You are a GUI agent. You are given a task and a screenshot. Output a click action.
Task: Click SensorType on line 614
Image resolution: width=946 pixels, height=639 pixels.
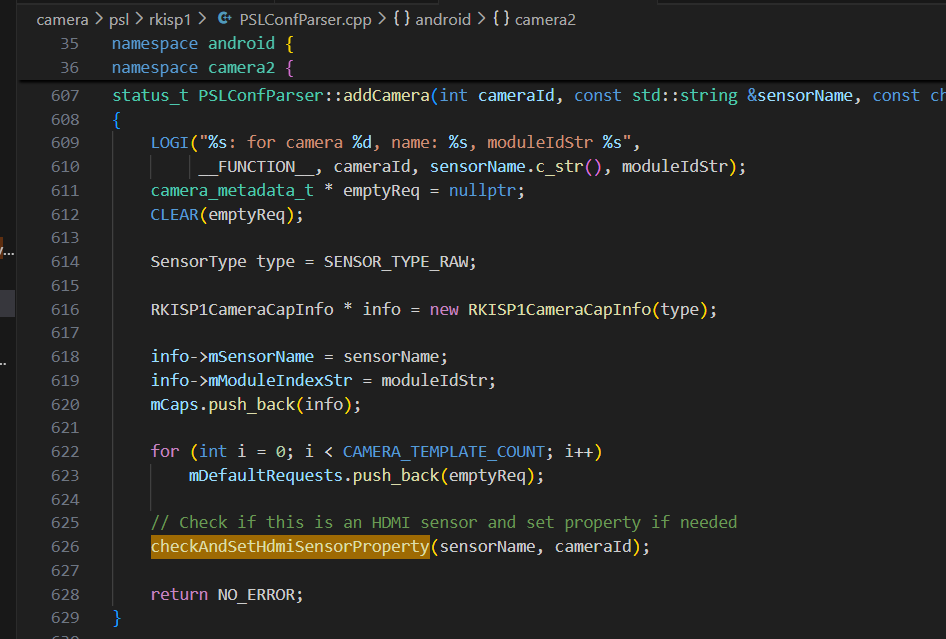pos(198,262)
